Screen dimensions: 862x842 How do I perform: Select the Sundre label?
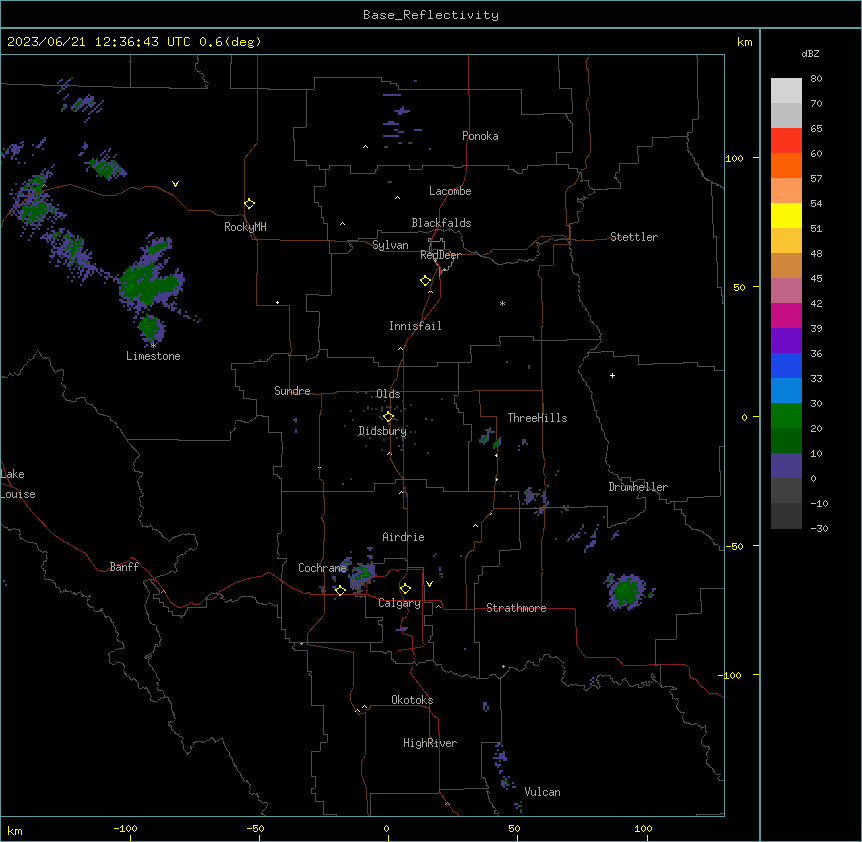pos(292,391)
